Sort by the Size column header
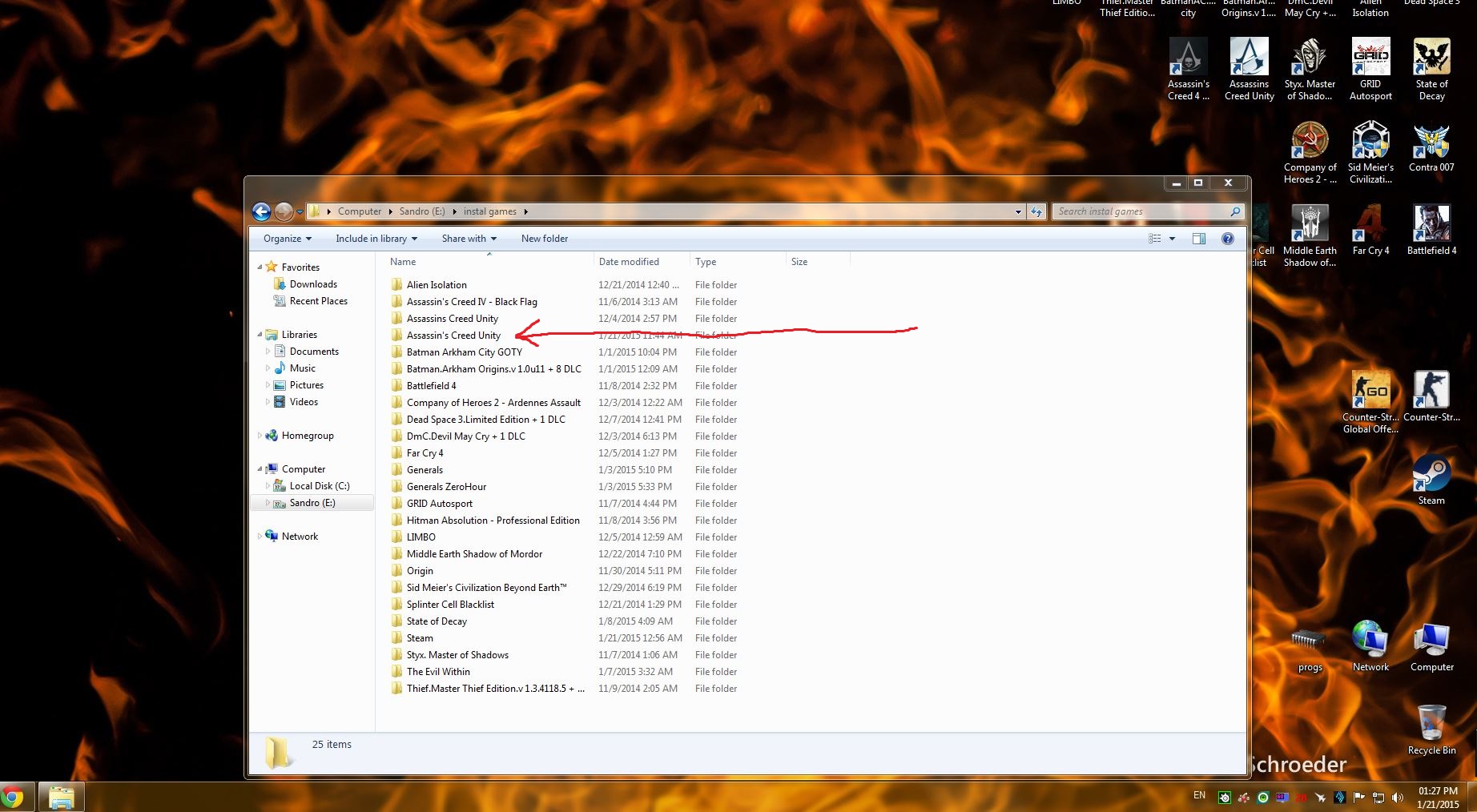Image resolution: width=1477 pixels, height=812 pixels. [x=818, y=262]
